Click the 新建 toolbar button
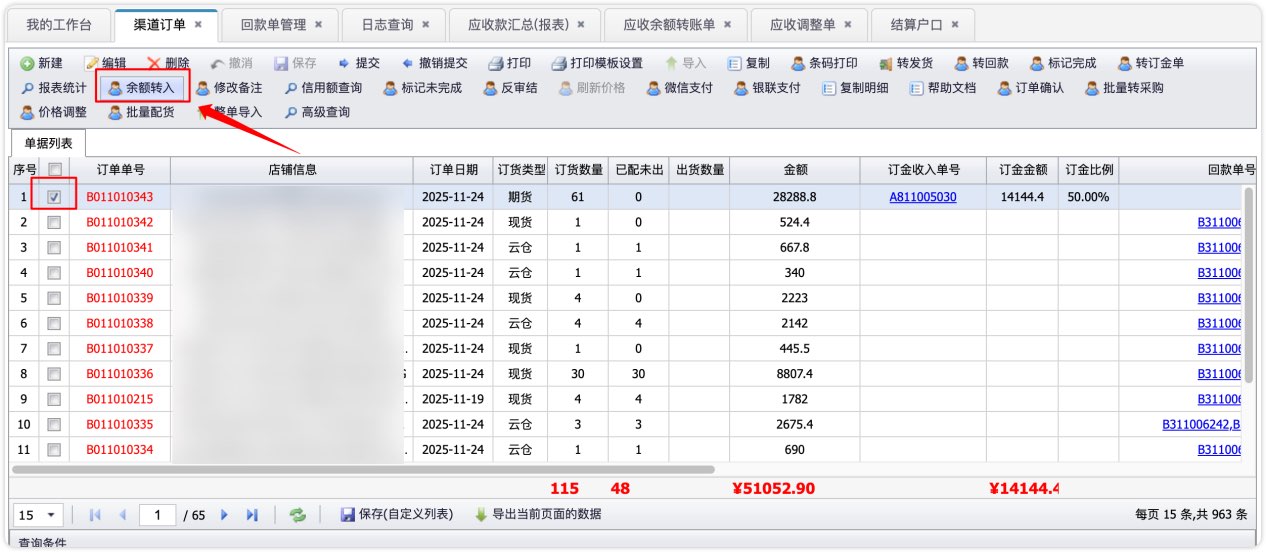The width and height of the screenshot is (1266, 552). (41, 63)
